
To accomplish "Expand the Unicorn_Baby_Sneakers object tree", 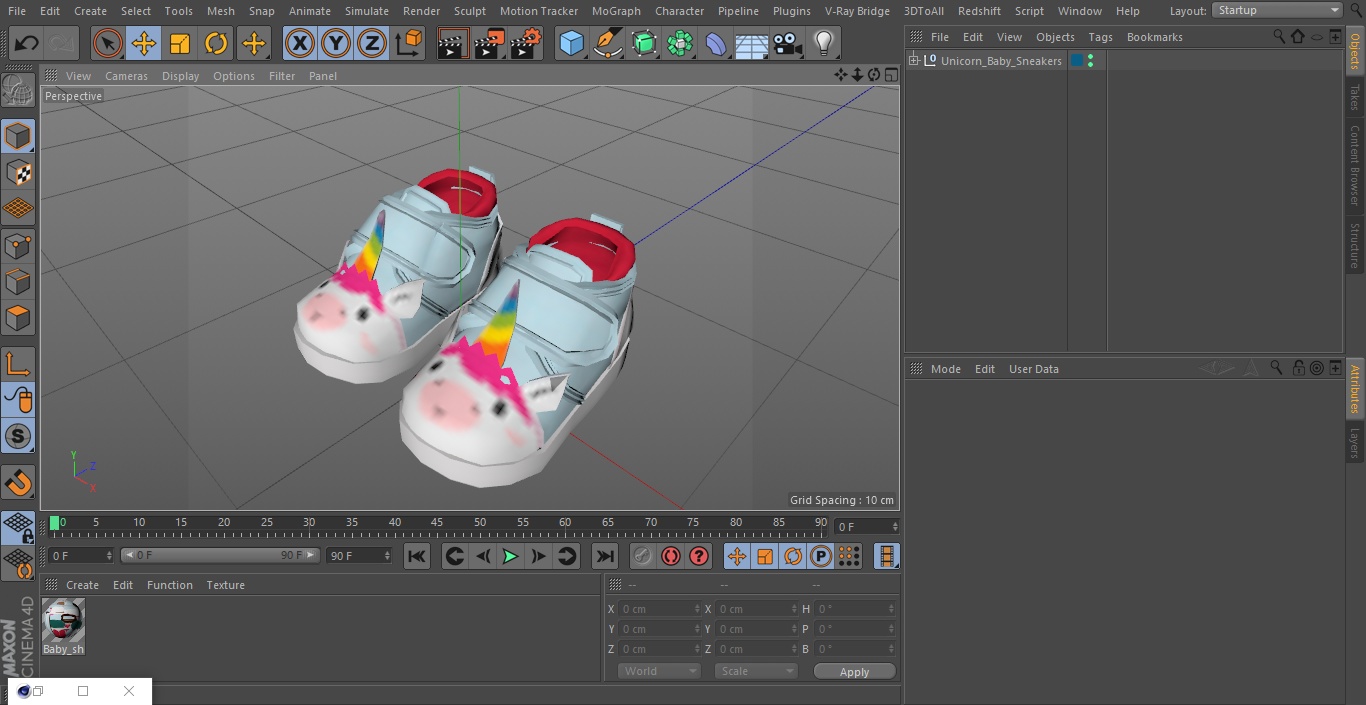I will pyautogui.click(x=913, y=61).
